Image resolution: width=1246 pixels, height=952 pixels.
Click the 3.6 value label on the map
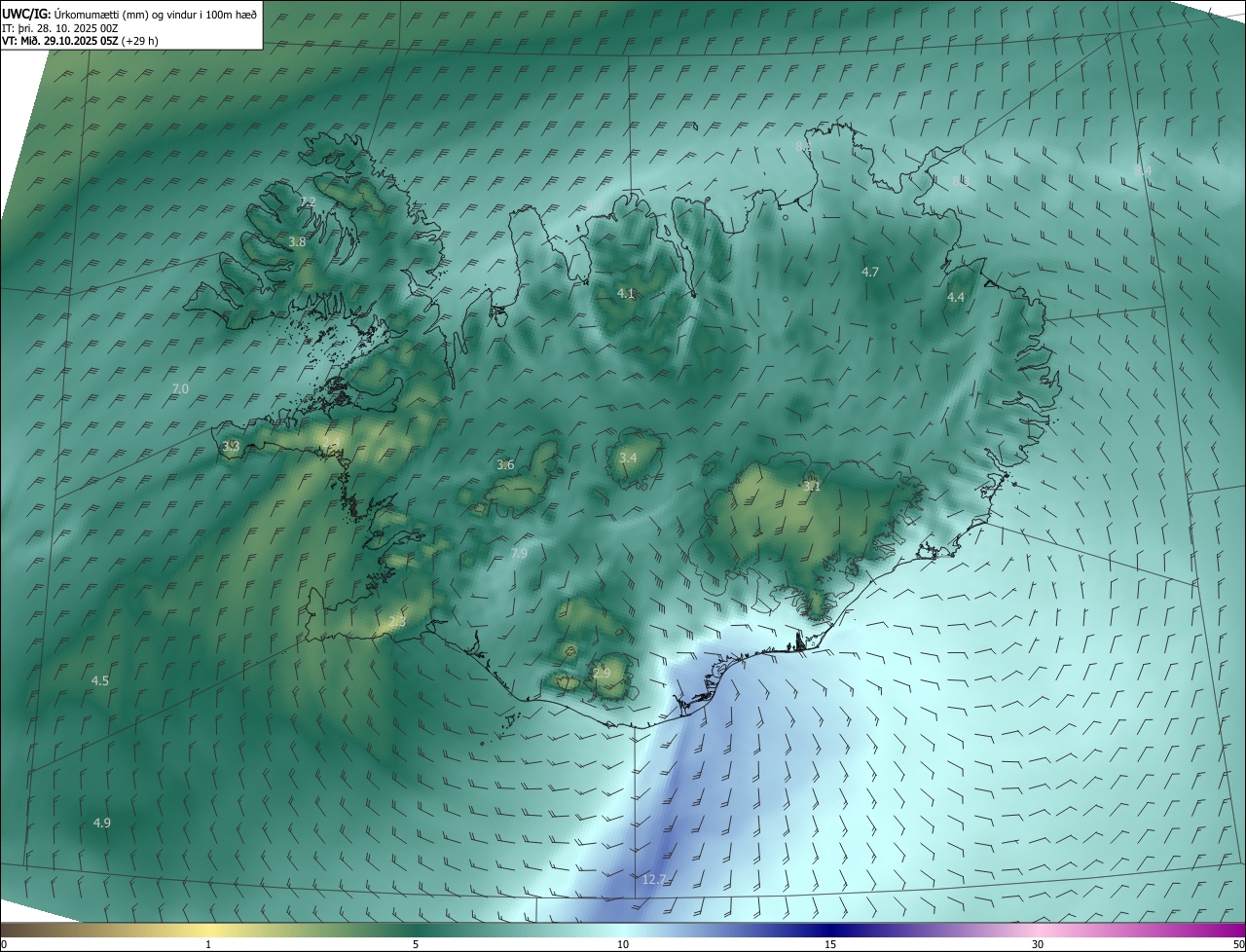coord(505,464)
